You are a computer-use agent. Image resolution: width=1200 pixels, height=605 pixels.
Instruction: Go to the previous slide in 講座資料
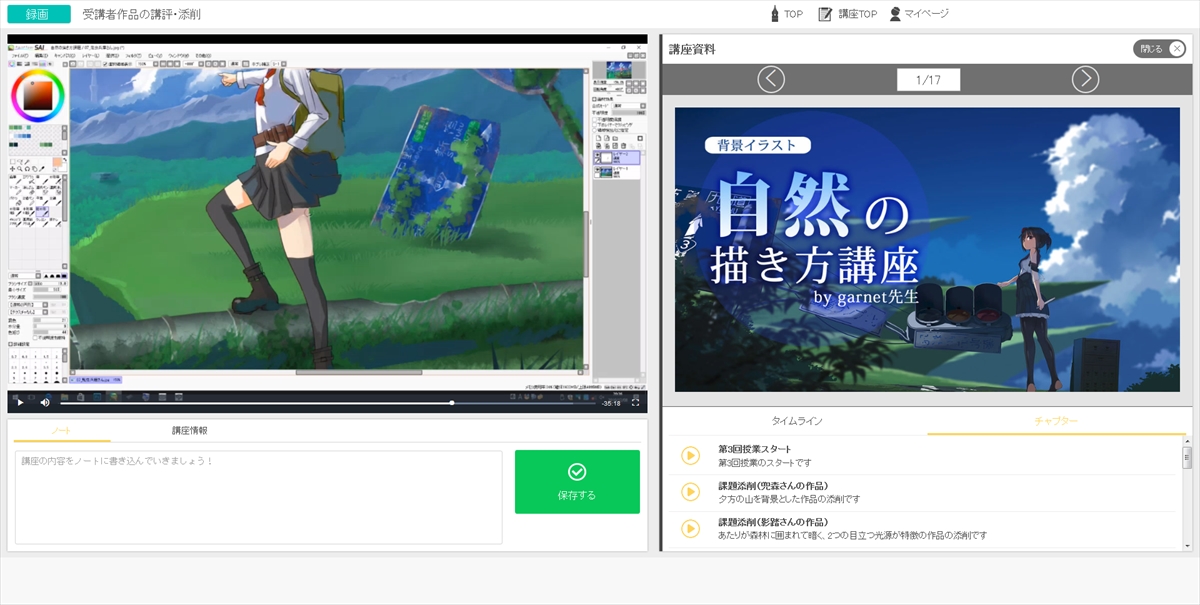(771, 79)
